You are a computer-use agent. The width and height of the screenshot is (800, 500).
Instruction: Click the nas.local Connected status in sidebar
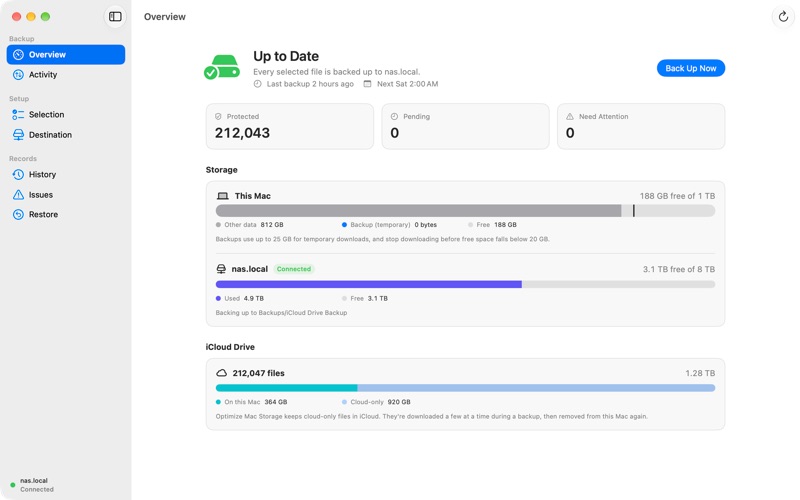pyautogui.click(x=37, y=485)
